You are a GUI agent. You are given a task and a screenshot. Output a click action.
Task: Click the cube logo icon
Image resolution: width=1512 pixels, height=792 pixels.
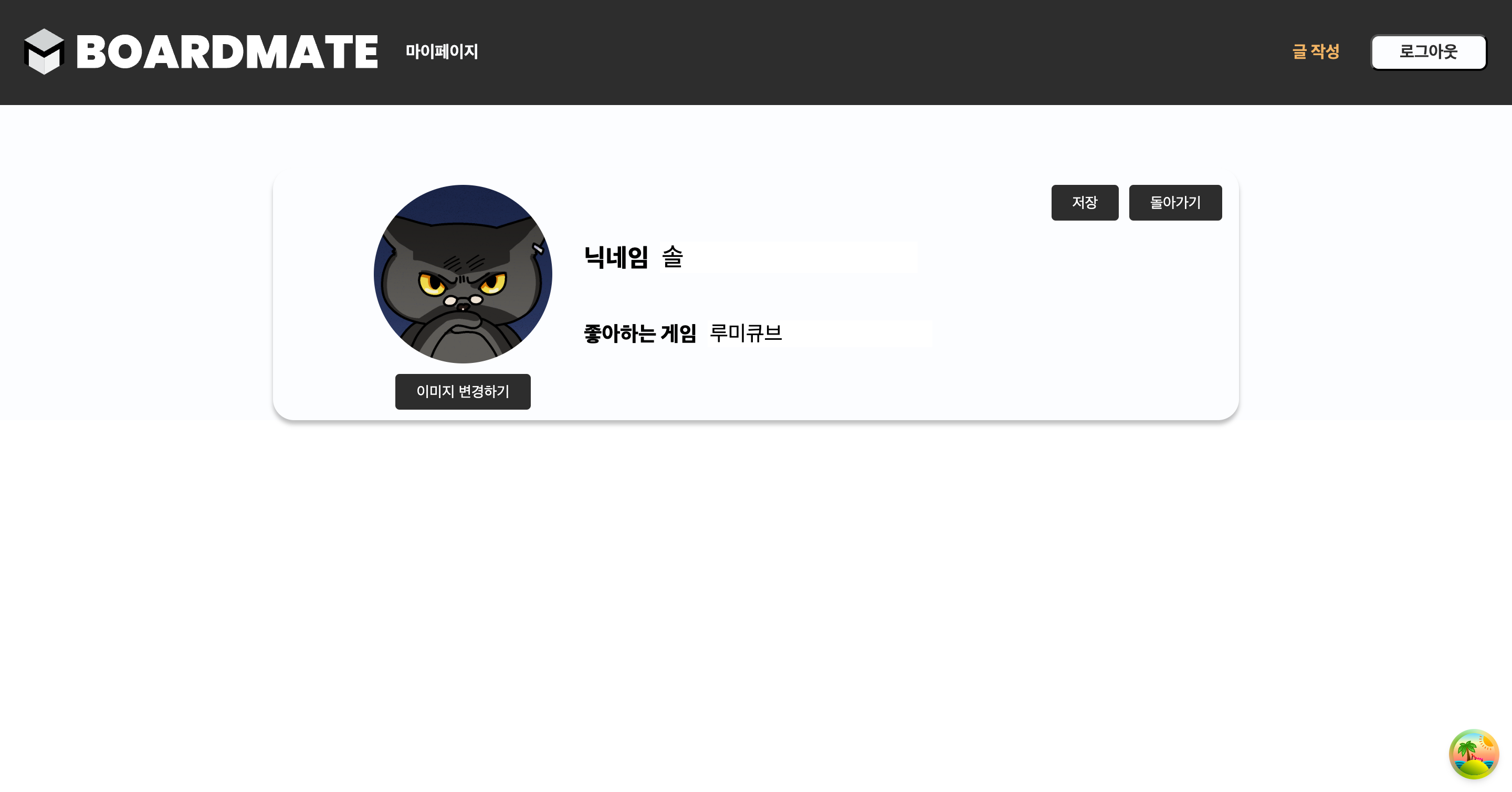(x=44, y=51)
